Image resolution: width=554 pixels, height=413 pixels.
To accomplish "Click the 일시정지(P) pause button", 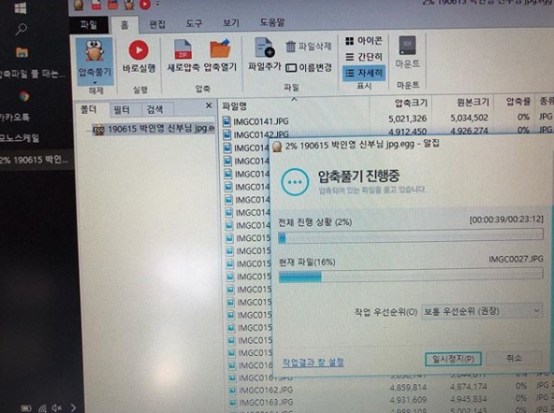I will [453, 359].
